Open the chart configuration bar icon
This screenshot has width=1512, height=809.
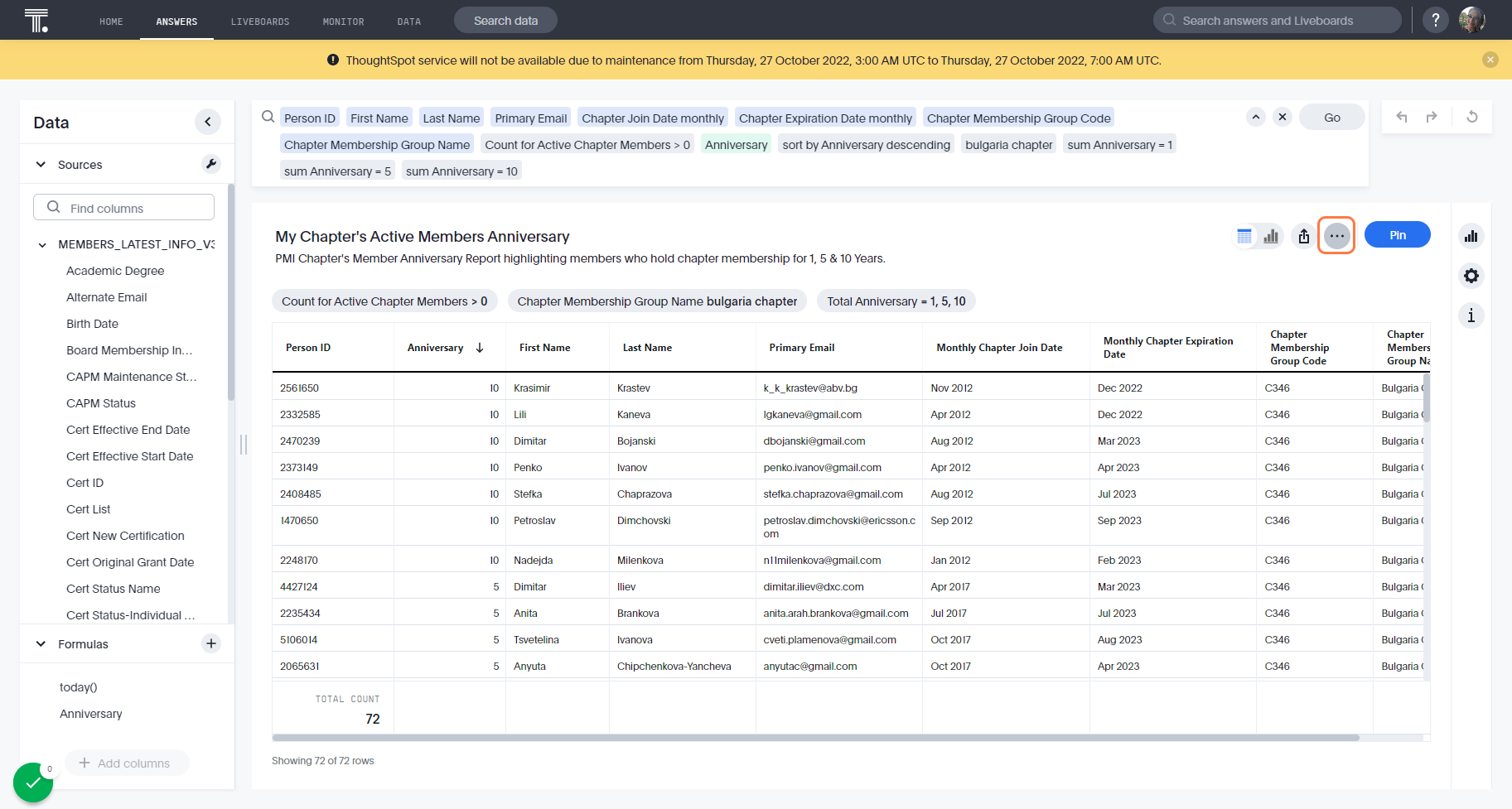[x=1471, y=236]
